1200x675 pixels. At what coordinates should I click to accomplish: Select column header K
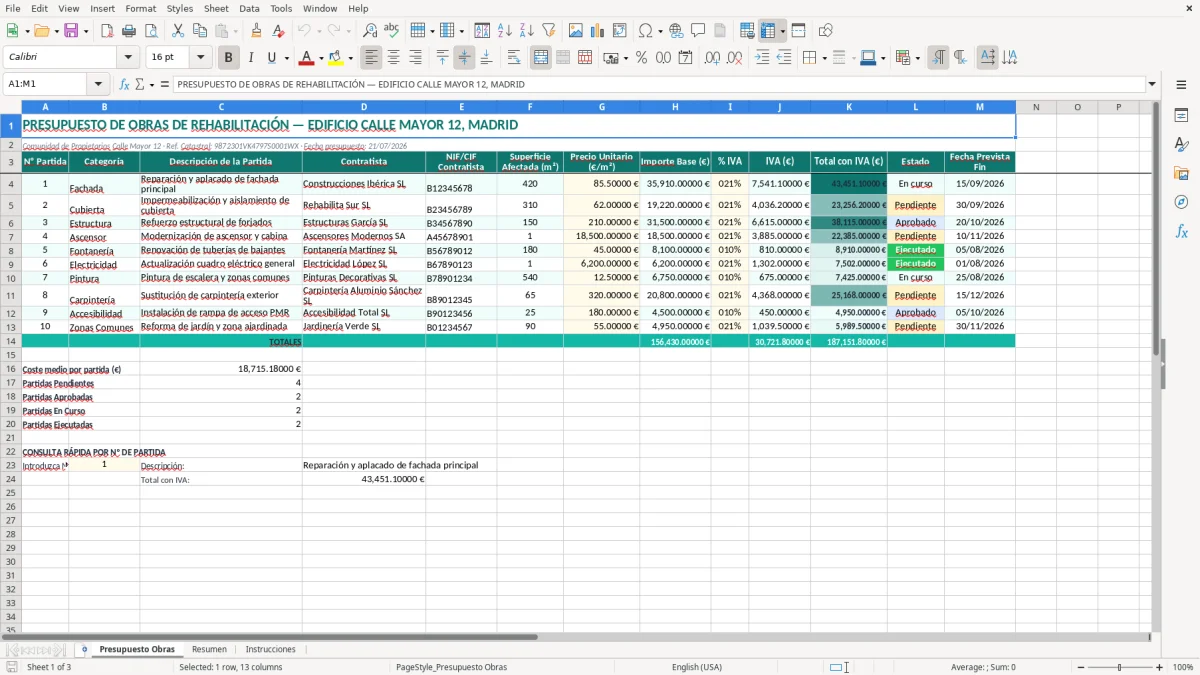click(x=849, y=107)
